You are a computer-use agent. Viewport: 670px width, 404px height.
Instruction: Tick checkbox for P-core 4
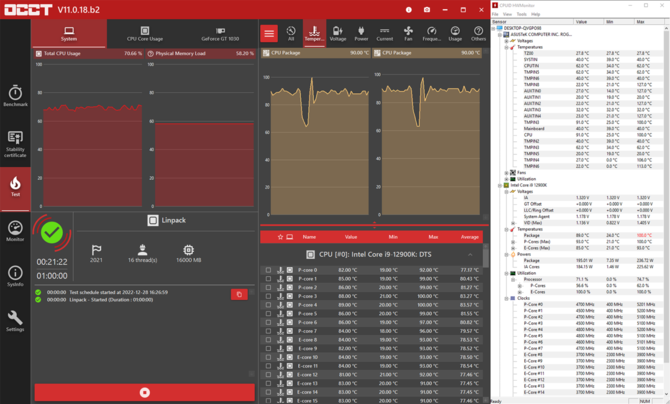click(268, 305)
